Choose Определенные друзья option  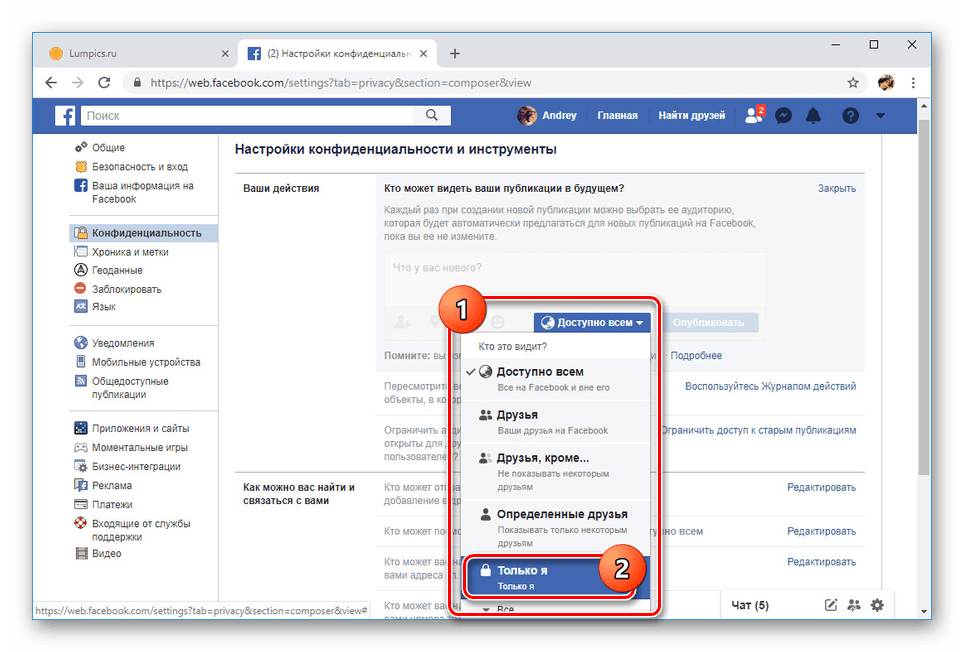[x=555, y=527]
